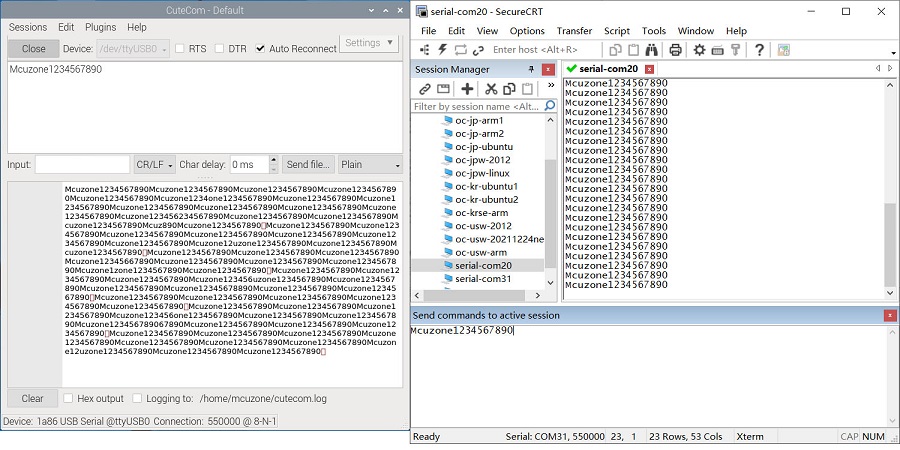Viewport: 900px width, 450px height.
Task: Click the Paste icon in Session Manager toolbar
Action: click(x=527, y=88)
